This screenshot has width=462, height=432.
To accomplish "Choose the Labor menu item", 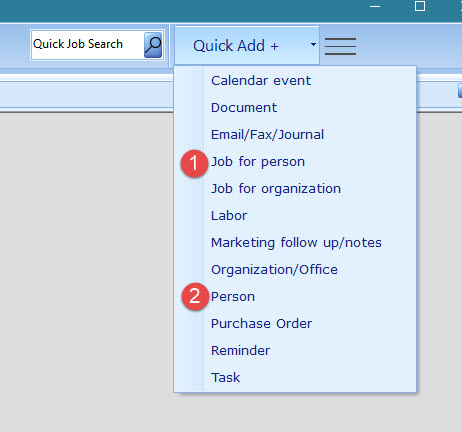I will tap(229, 216).
